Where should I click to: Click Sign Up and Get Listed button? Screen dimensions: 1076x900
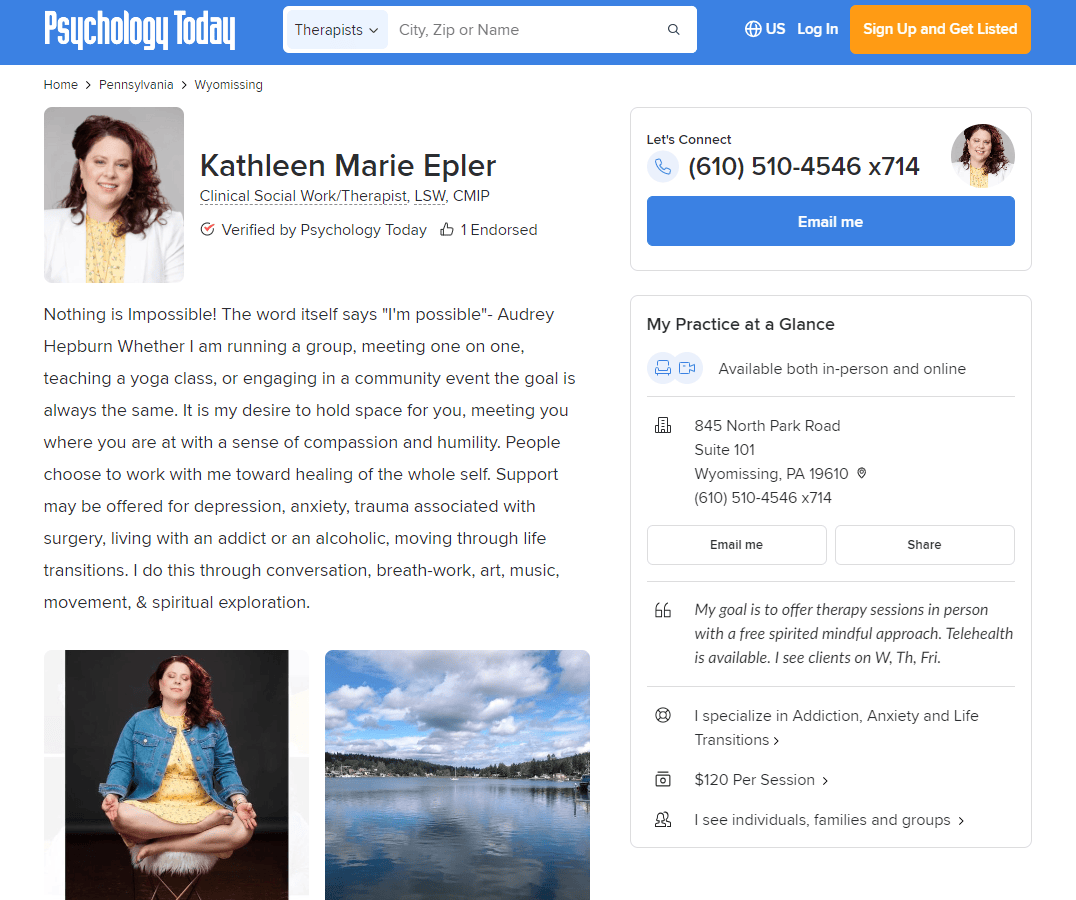tap(940, 29)
